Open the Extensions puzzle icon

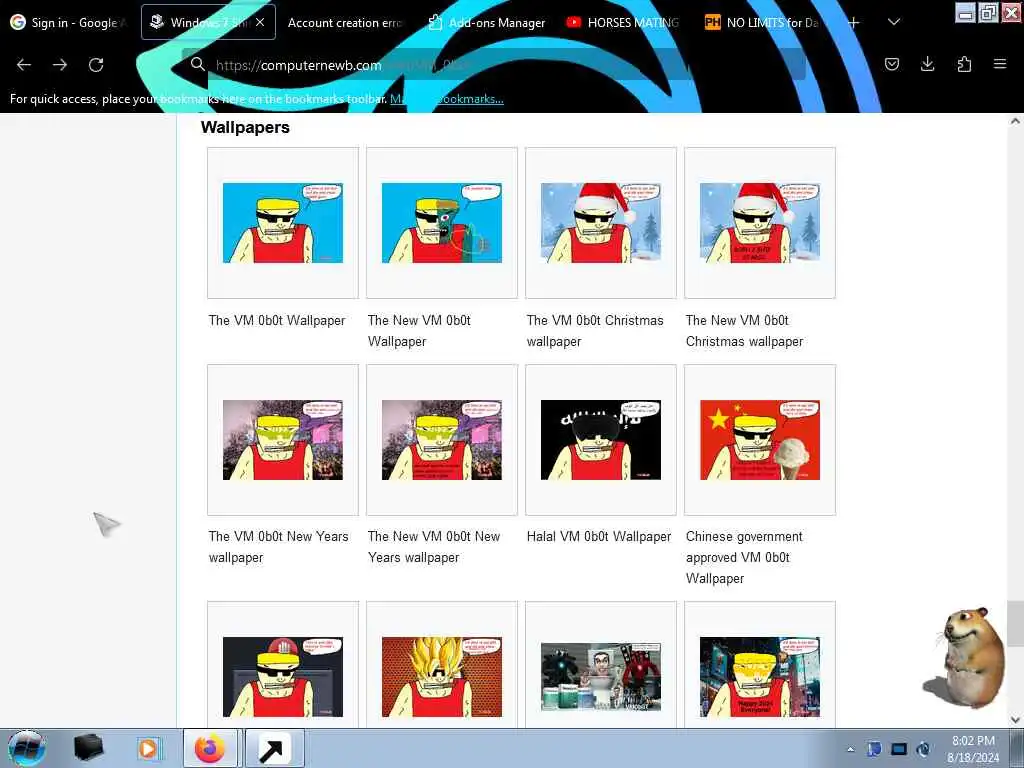(x=964, y=64)
